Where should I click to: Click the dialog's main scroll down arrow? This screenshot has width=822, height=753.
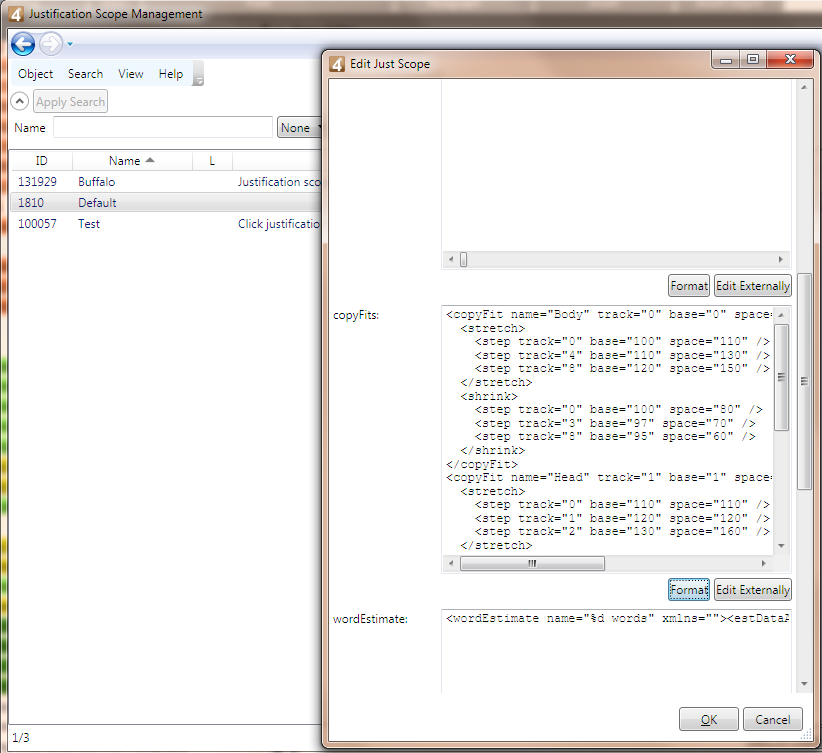click(804, 684)
